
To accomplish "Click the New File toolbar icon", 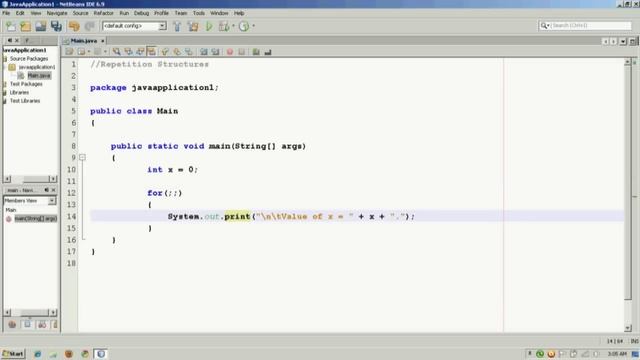I will click(11, 27).
